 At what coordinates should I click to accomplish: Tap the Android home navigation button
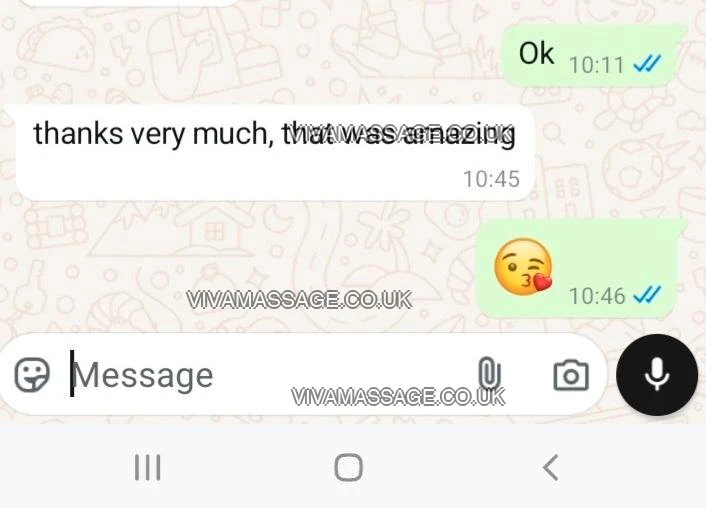point(348,467)
